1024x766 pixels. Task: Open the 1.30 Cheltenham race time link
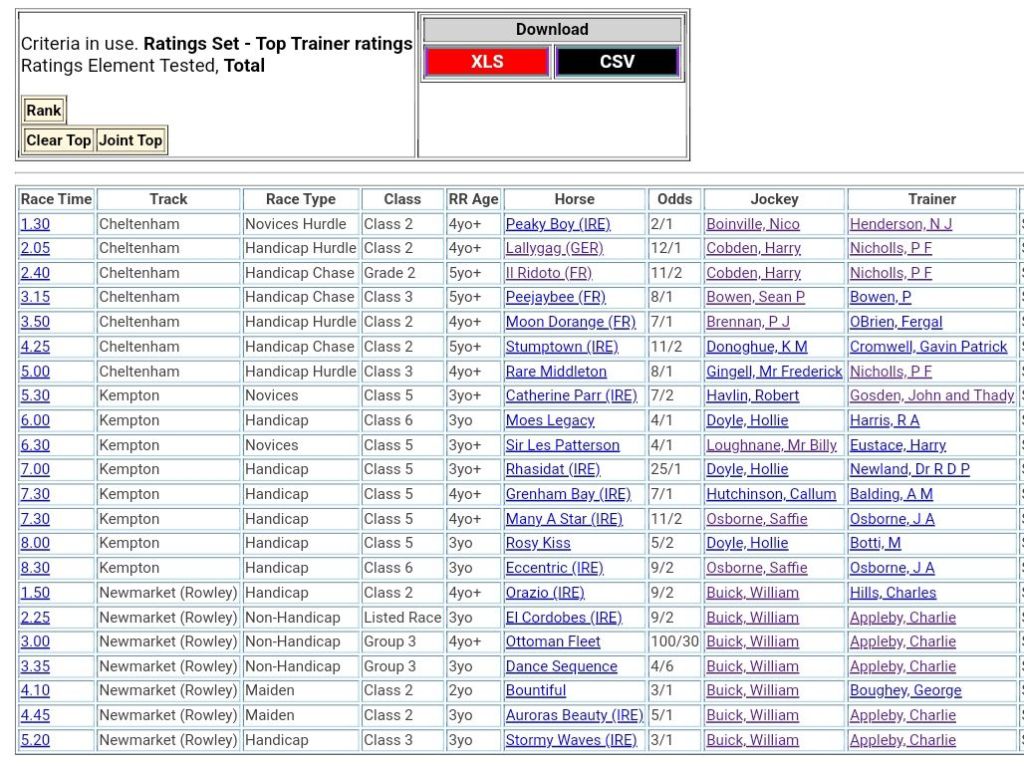coord(35,224)
